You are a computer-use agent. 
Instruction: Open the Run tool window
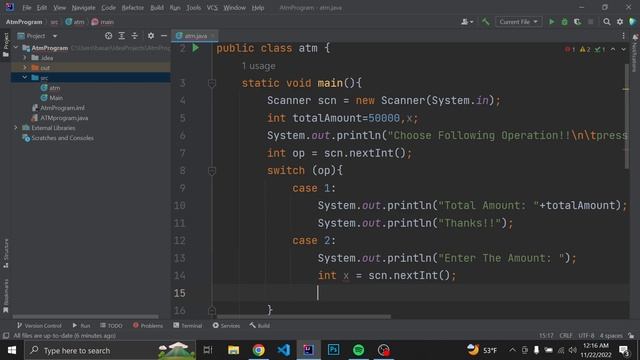81,325
